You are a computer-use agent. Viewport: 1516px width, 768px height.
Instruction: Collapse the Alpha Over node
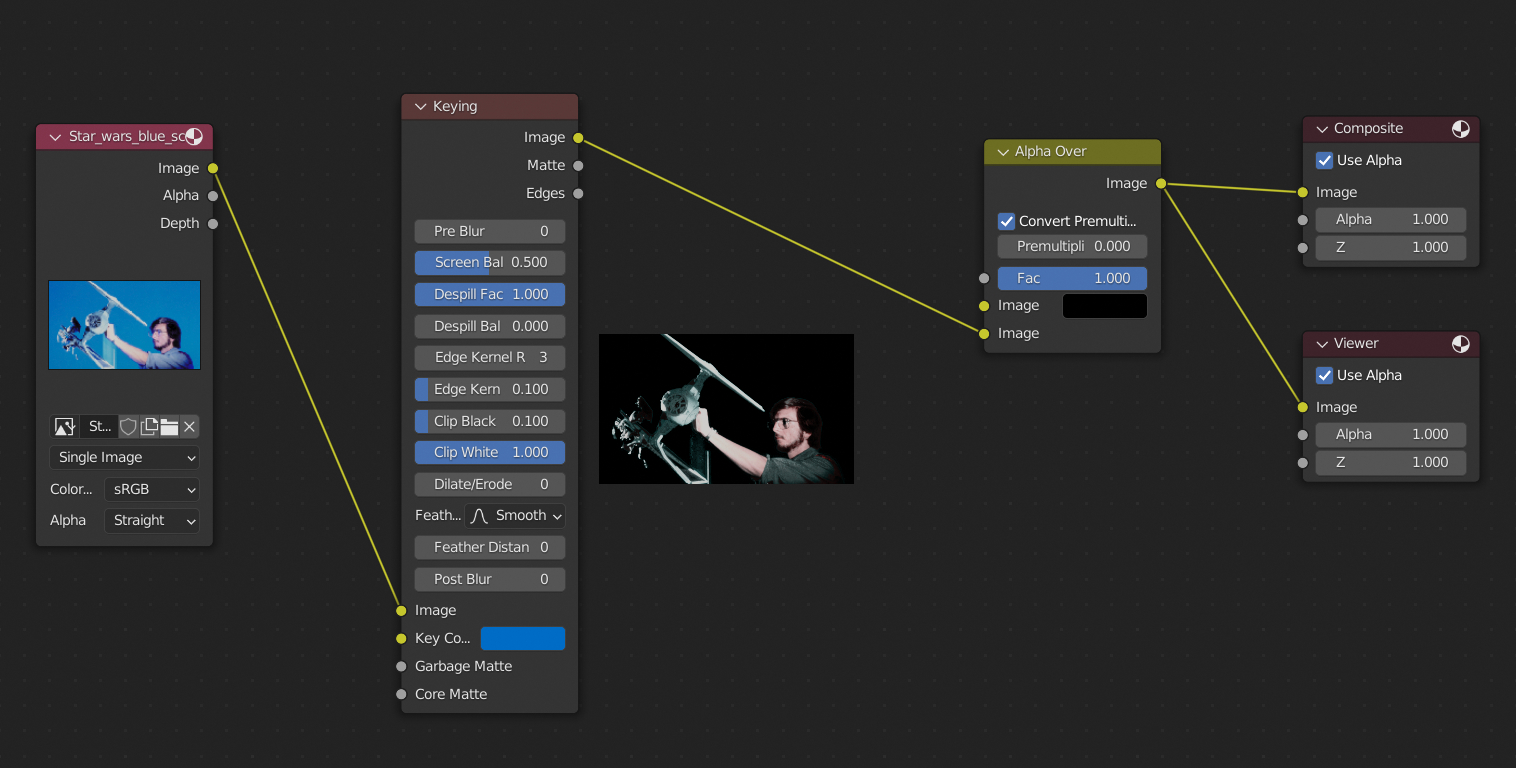tap(1002, 152)
